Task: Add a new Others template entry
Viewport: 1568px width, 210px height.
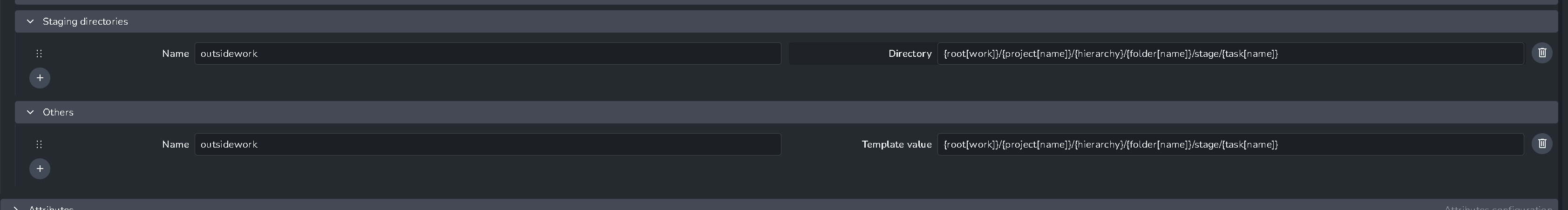Action: (x=40, y=169)
